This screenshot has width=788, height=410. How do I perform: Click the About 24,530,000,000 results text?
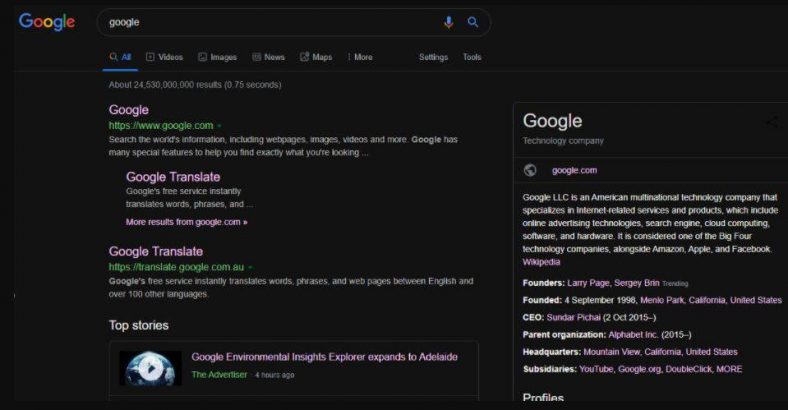point(195,85)
